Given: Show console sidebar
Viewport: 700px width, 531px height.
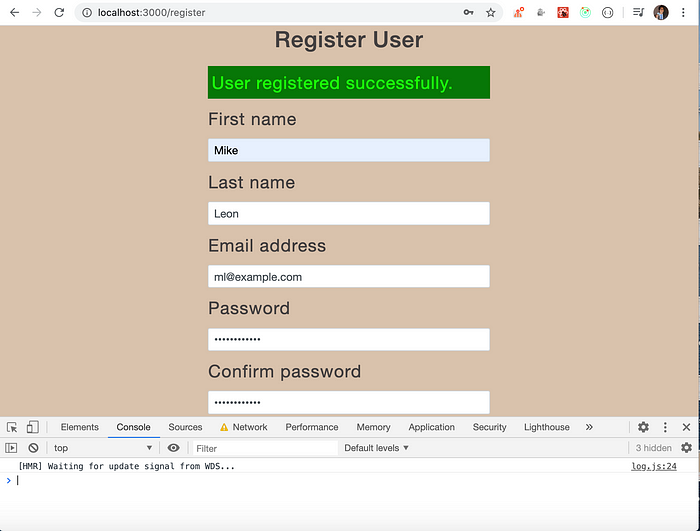Looking at the screenshot, I should click(x=11, y=447).
